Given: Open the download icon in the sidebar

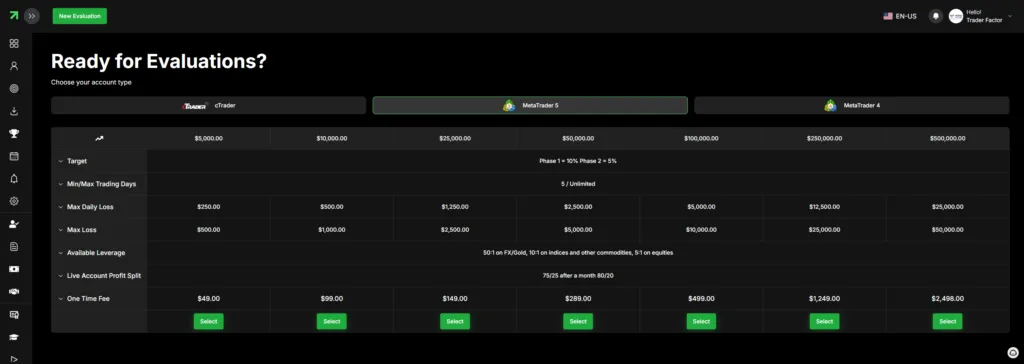Looking at the screenshot, I should (x=14, y=111).
